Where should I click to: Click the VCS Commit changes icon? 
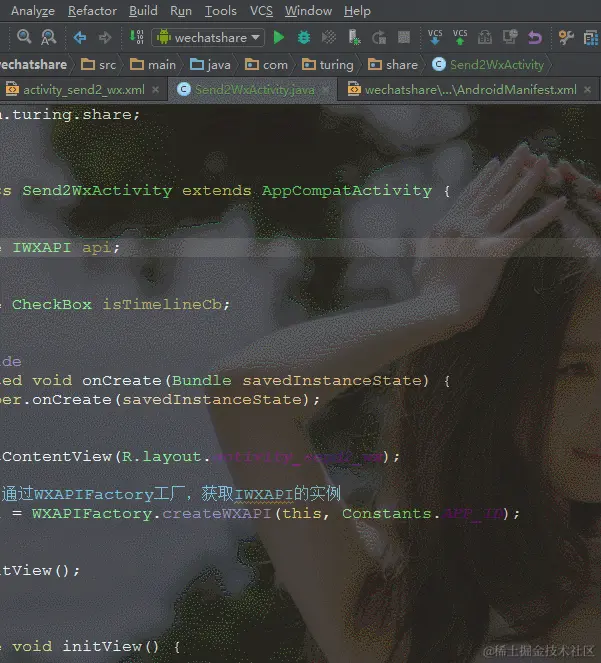pyautogui.click(x=460, y=37)
